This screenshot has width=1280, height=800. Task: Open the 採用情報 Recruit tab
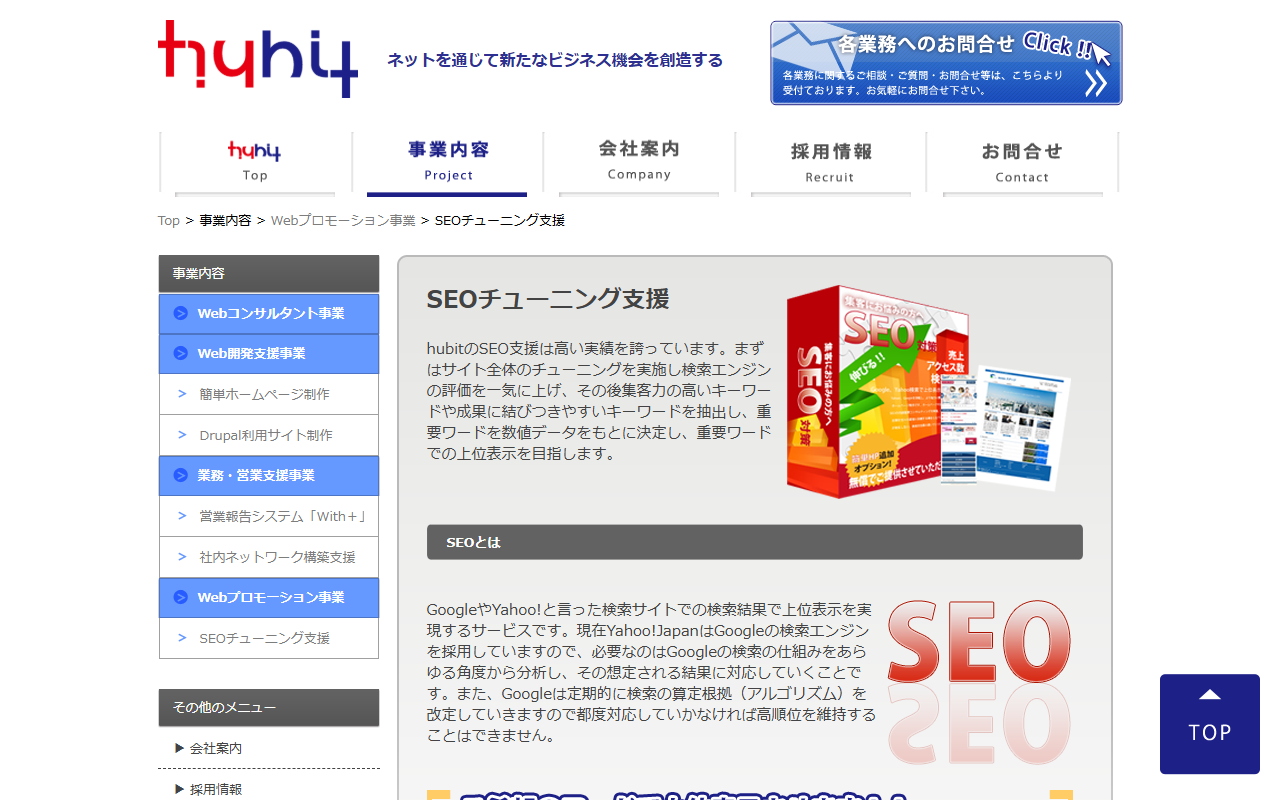(830, 163)
